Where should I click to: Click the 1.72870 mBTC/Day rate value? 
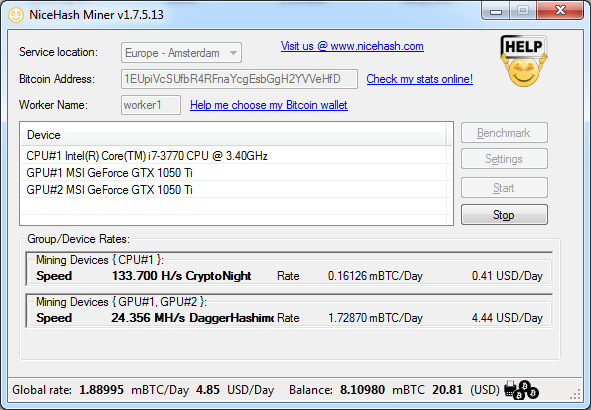375,318
